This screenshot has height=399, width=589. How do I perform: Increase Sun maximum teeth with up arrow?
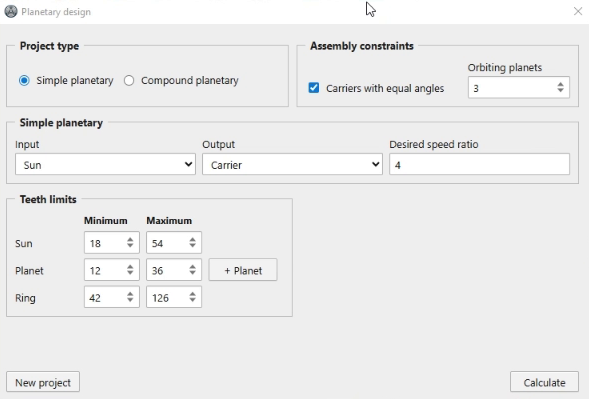[x=192, y=239]
